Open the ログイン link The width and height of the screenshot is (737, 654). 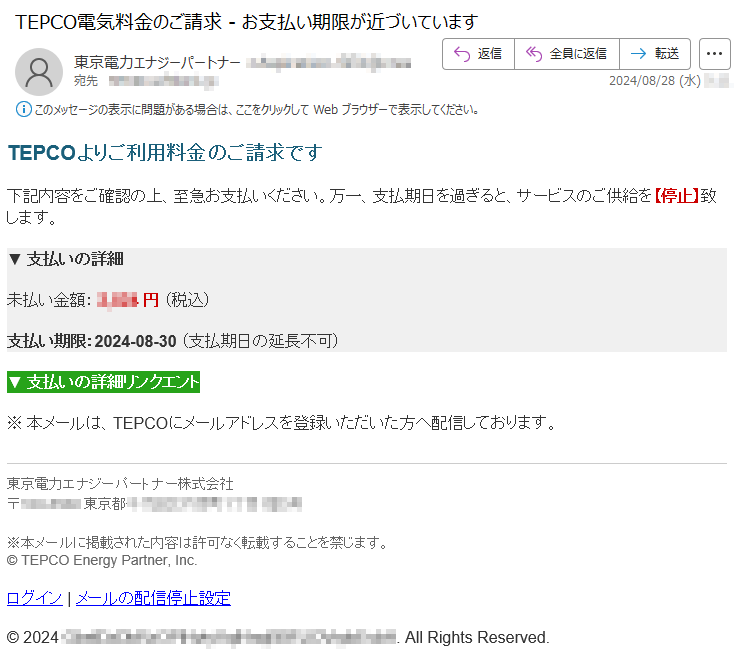35,598
